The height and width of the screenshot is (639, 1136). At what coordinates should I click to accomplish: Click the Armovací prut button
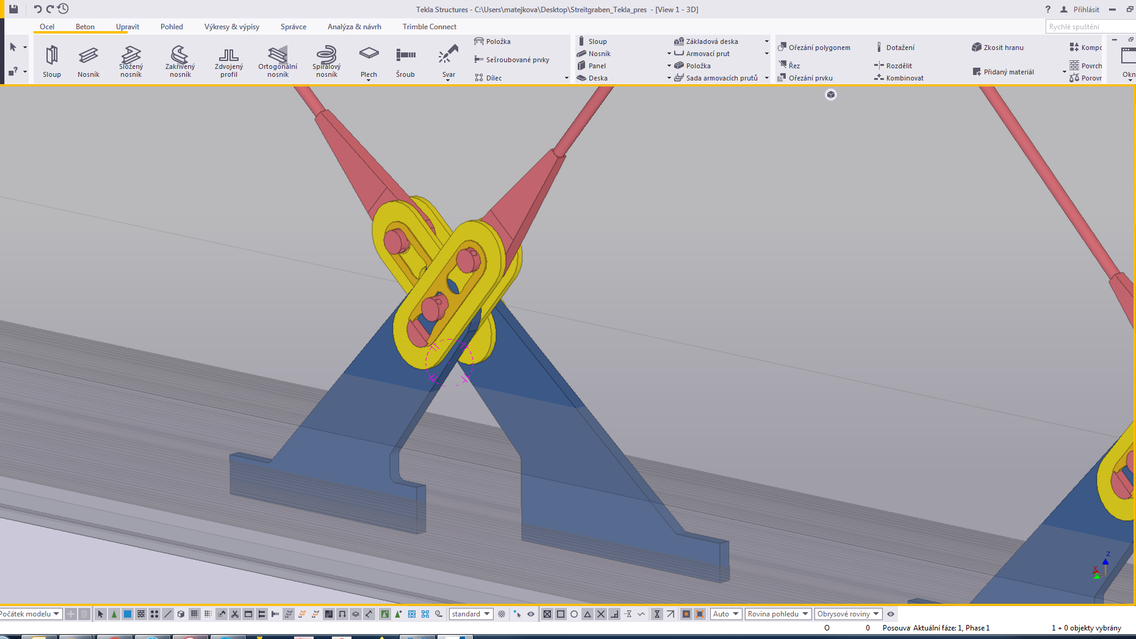702,54
